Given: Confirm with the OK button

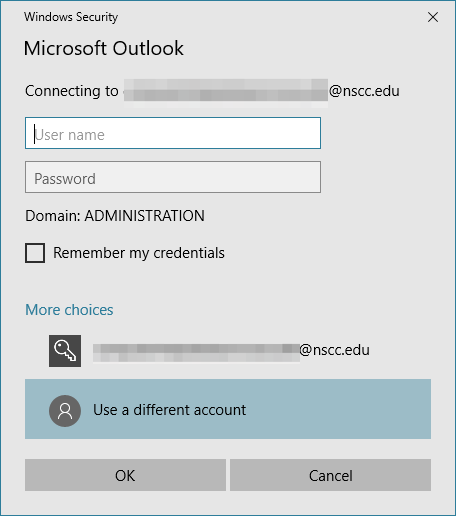Looking at the screenshot, I should (x=125, y=475).
